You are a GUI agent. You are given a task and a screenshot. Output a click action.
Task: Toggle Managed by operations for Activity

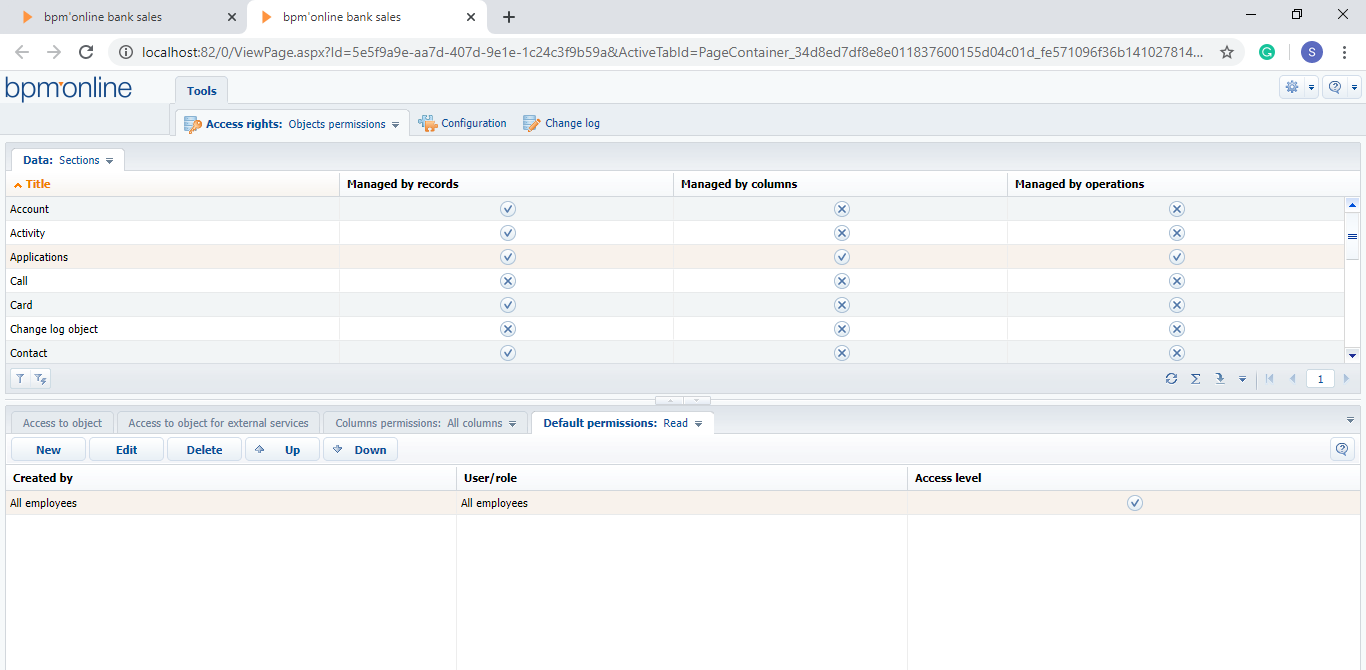(x=1177, y=233)
